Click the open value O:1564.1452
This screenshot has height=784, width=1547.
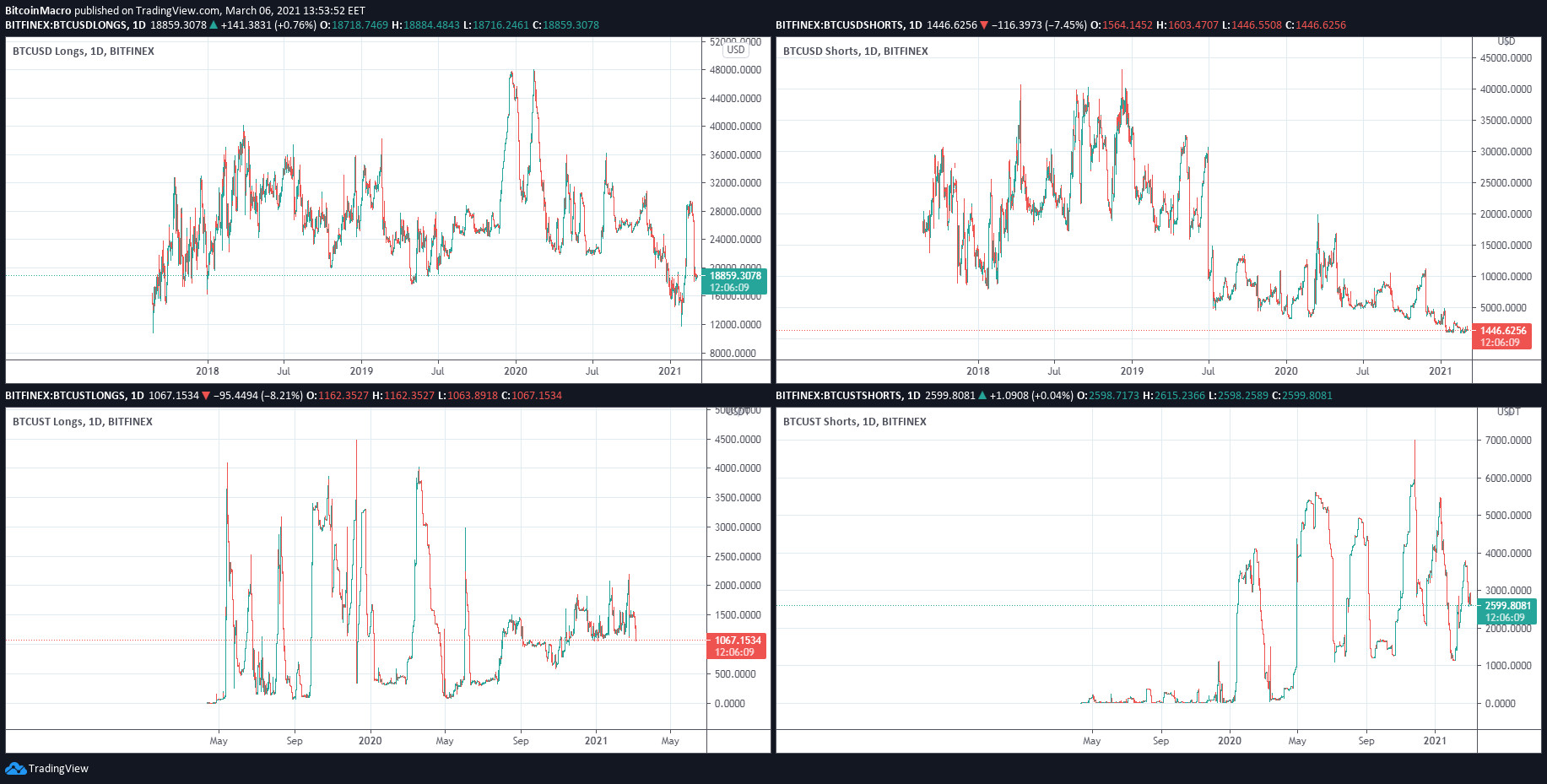point(1122,25)
